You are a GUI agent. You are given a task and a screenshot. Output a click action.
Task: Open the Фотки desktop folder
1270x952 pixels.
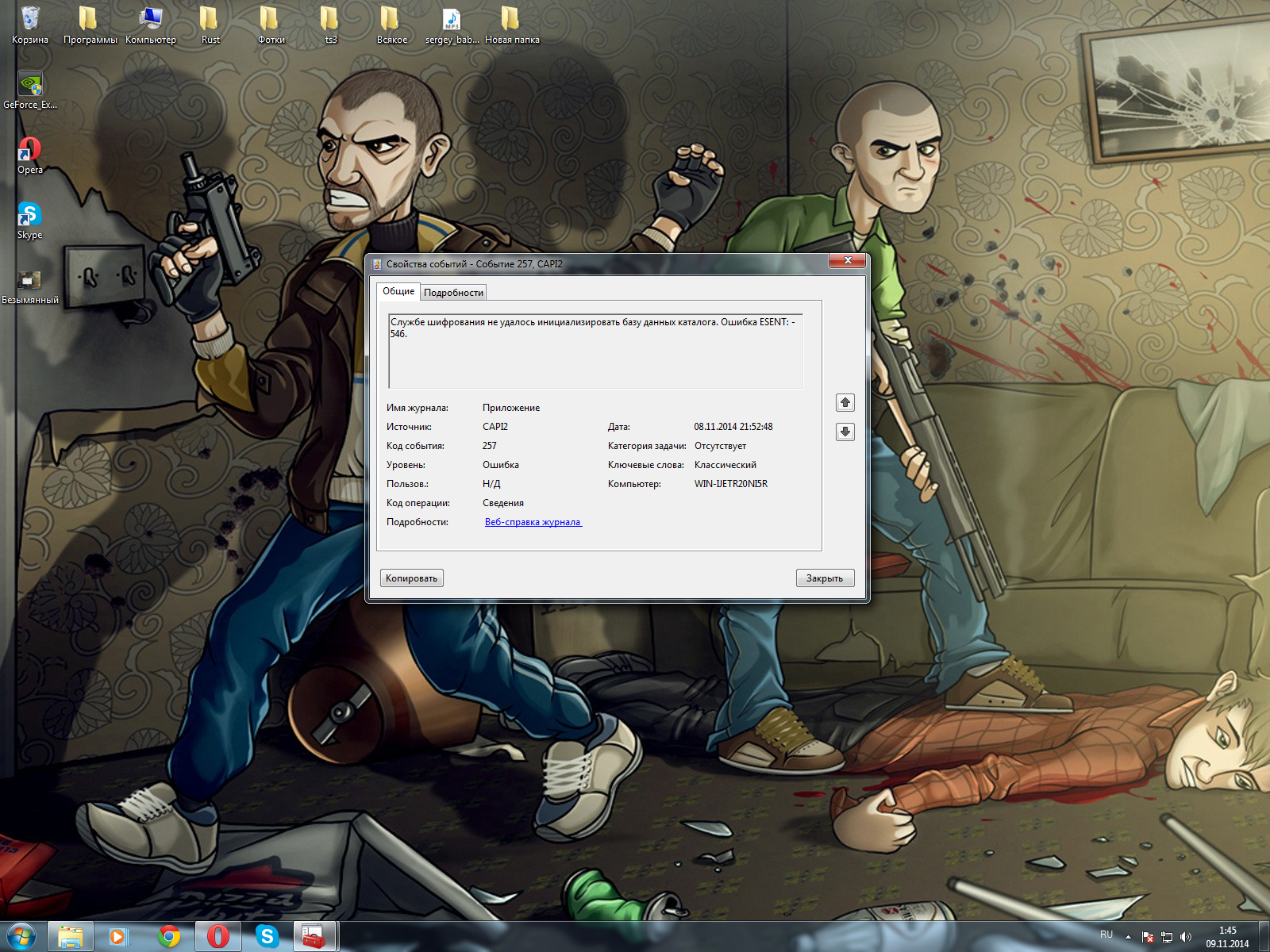(x=271, y=25)
